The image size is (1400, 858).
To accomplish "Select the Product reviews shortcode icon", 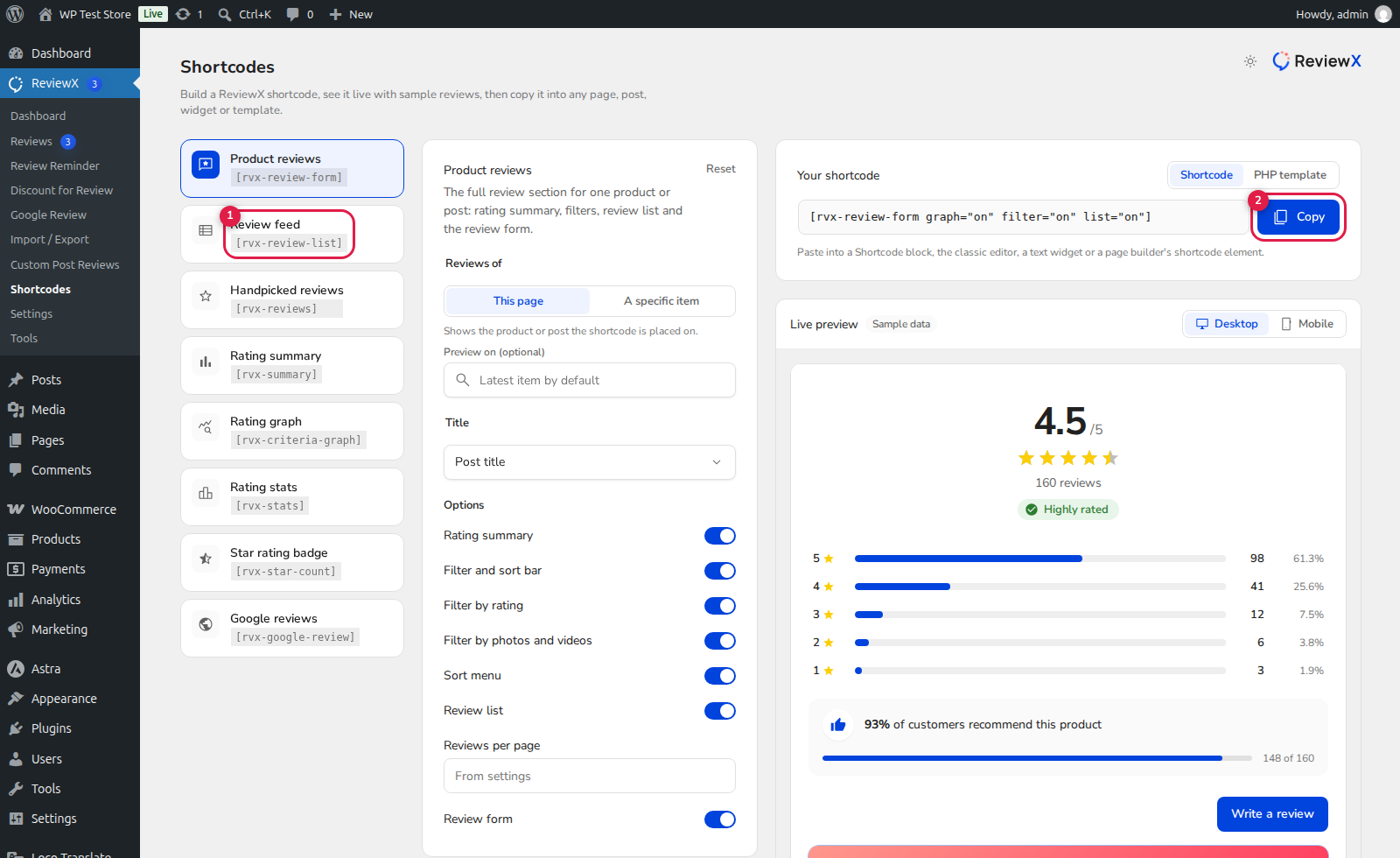I will [206, 164].
